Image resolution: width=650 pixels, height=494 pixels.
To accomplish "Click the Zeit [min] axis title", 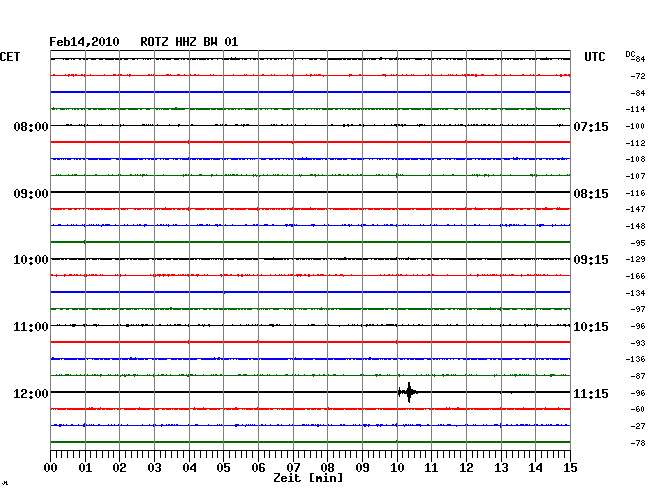I will [x=308, y=478].
